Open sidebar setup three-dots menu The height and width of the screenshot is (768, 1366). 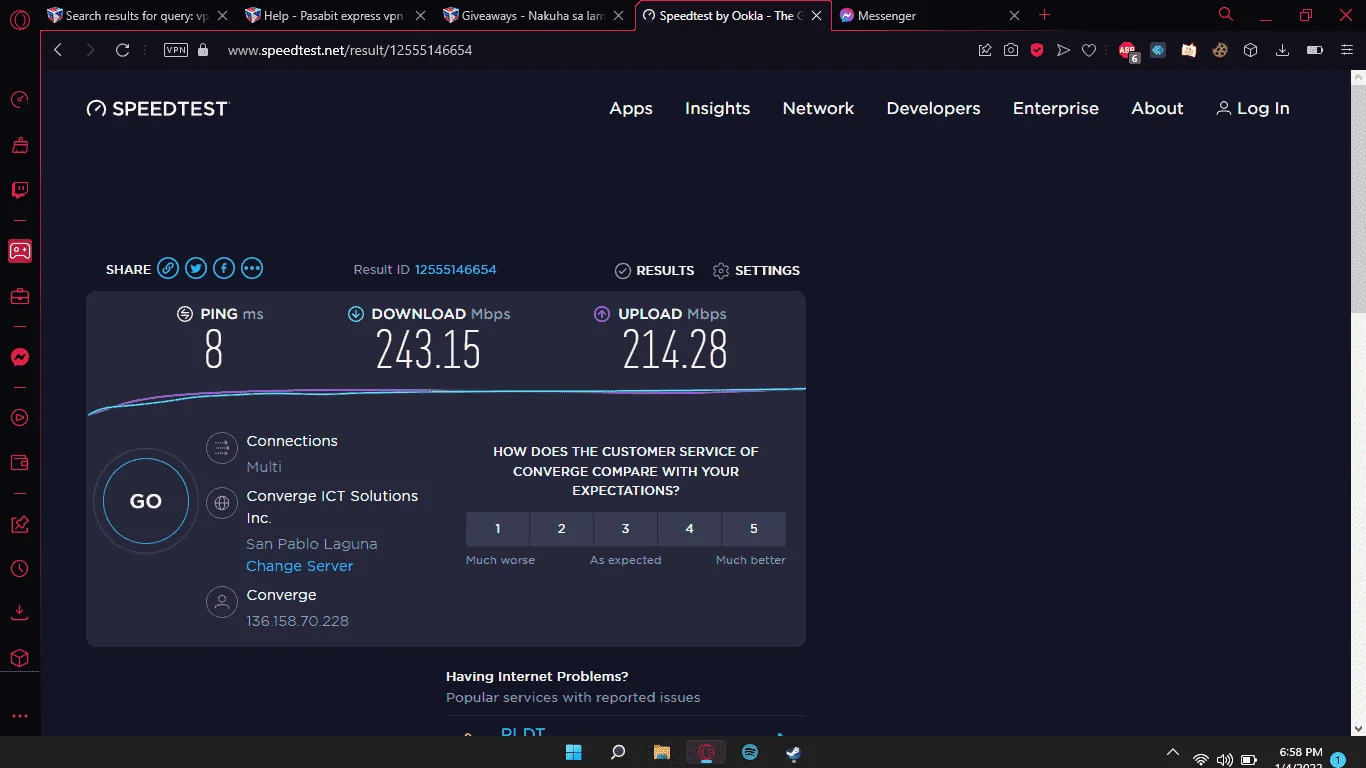click(x=19, y=716)
